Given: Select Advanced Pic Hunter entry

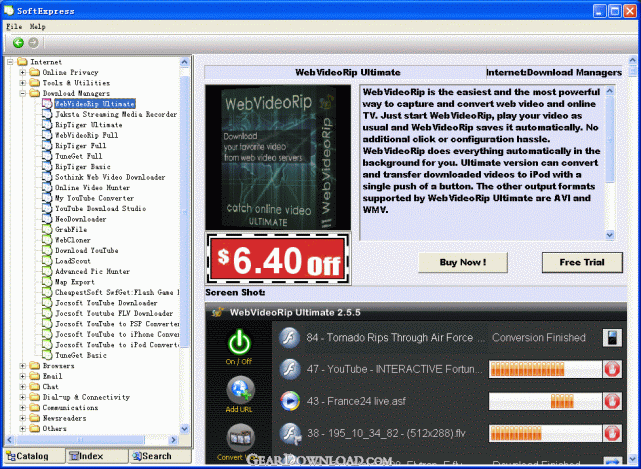Looking at the screenshot, I should 92,272.
